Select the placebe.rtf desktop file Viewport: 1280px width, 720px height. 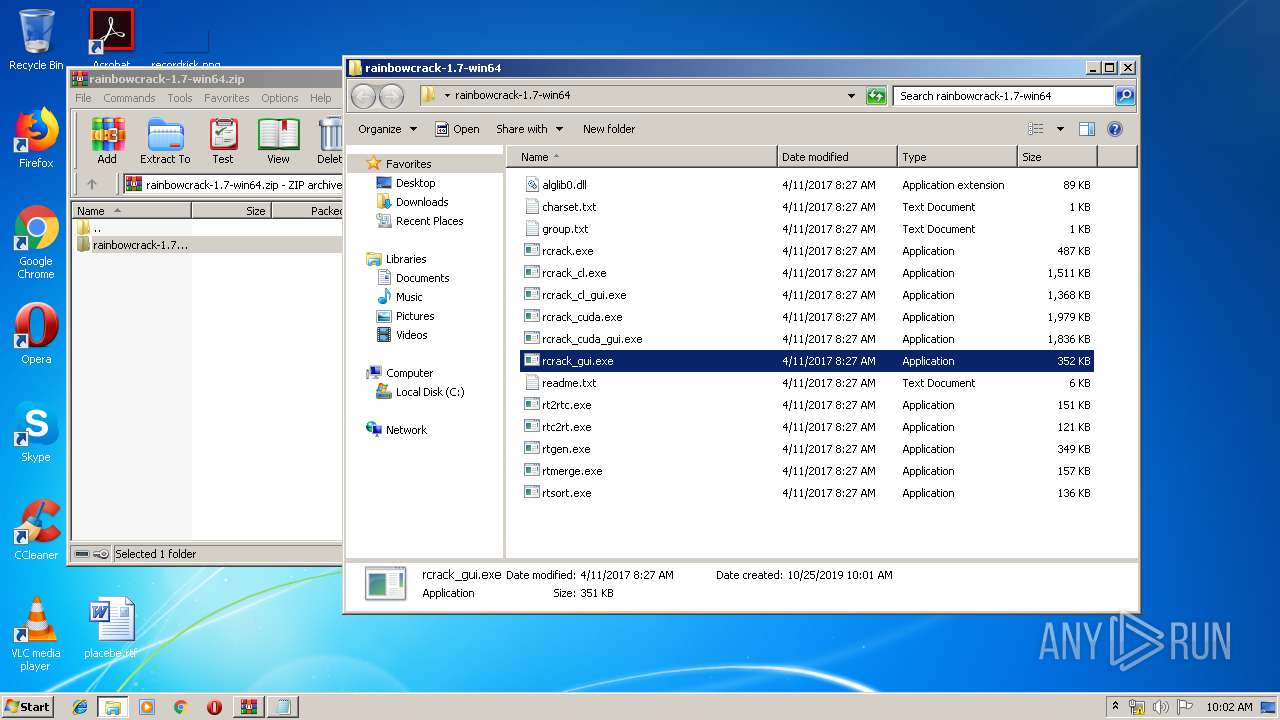click(x=110, y=629)
